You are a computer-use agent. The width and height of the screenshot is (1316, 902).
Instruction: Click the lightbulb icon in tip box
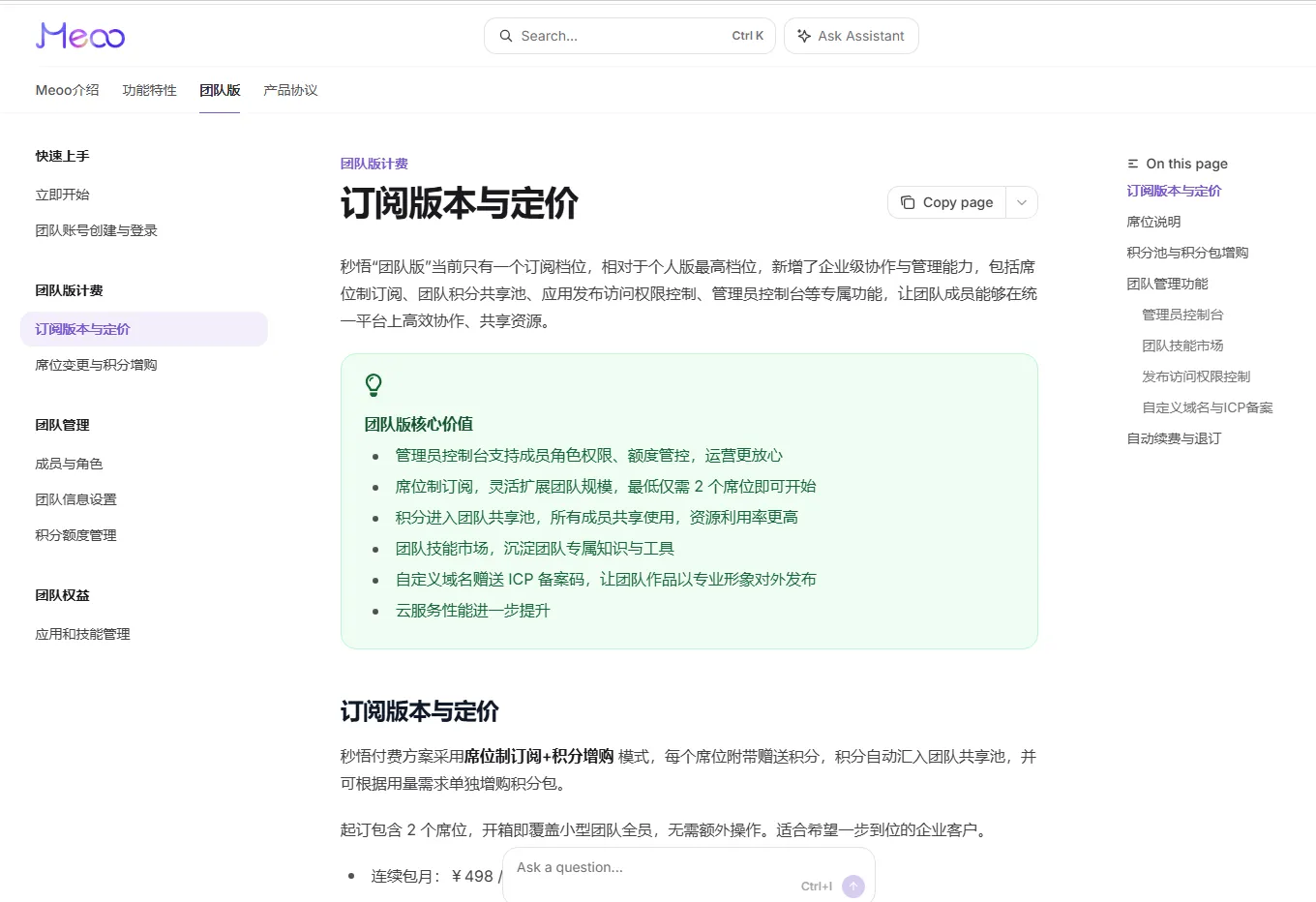374,385
